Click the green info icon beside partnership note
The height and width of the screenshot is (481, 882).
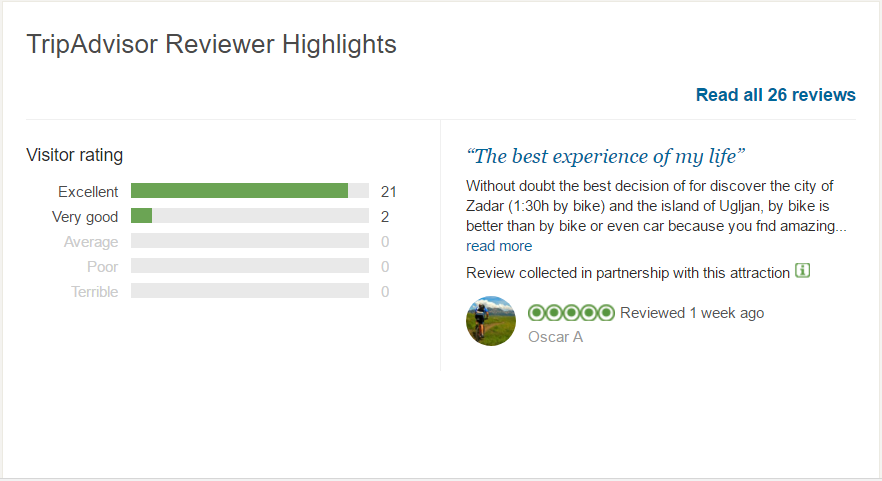803,271
